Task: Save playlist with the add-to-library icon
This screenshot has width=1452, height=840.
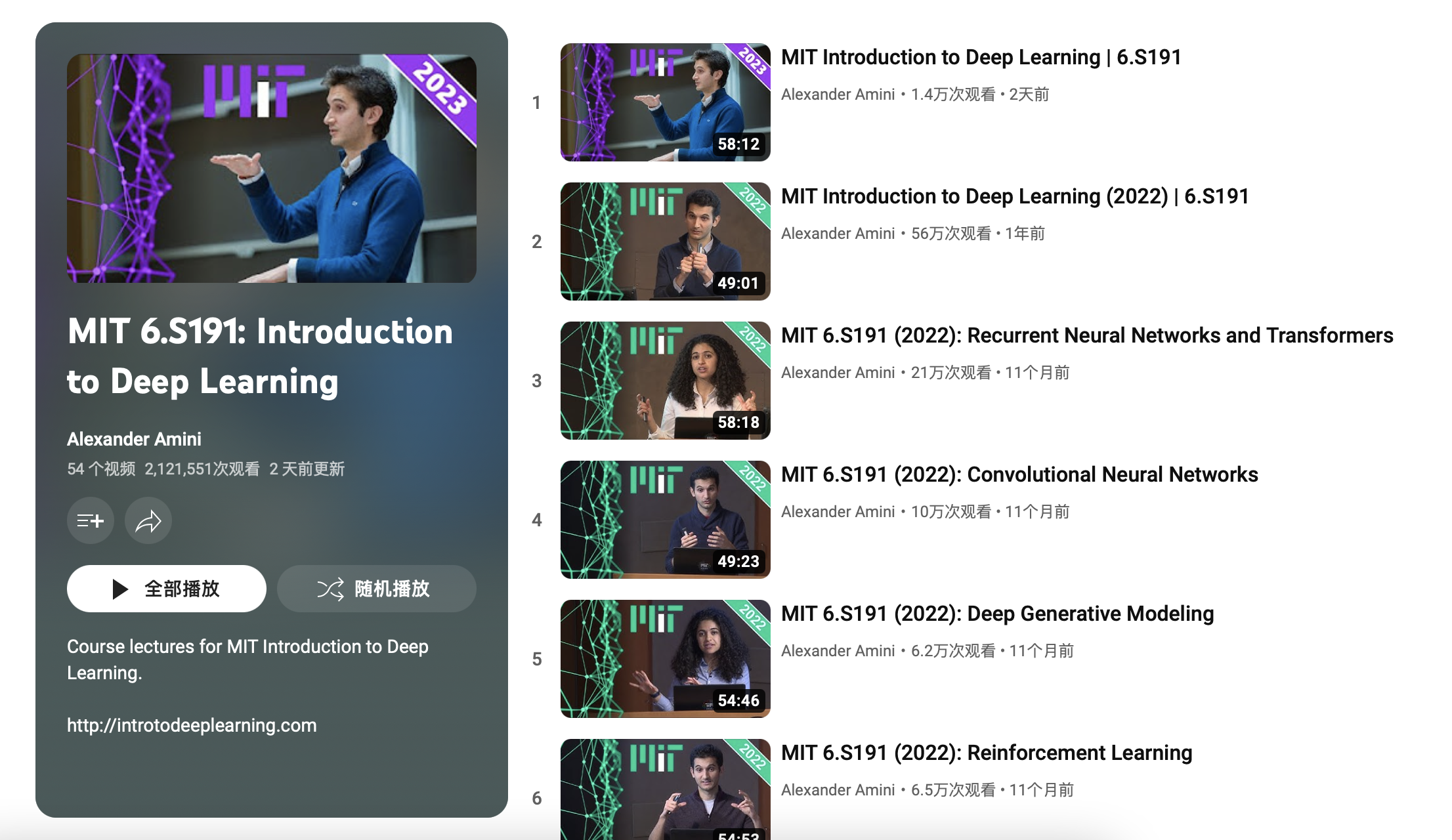Action: click(x=91, y=520)
